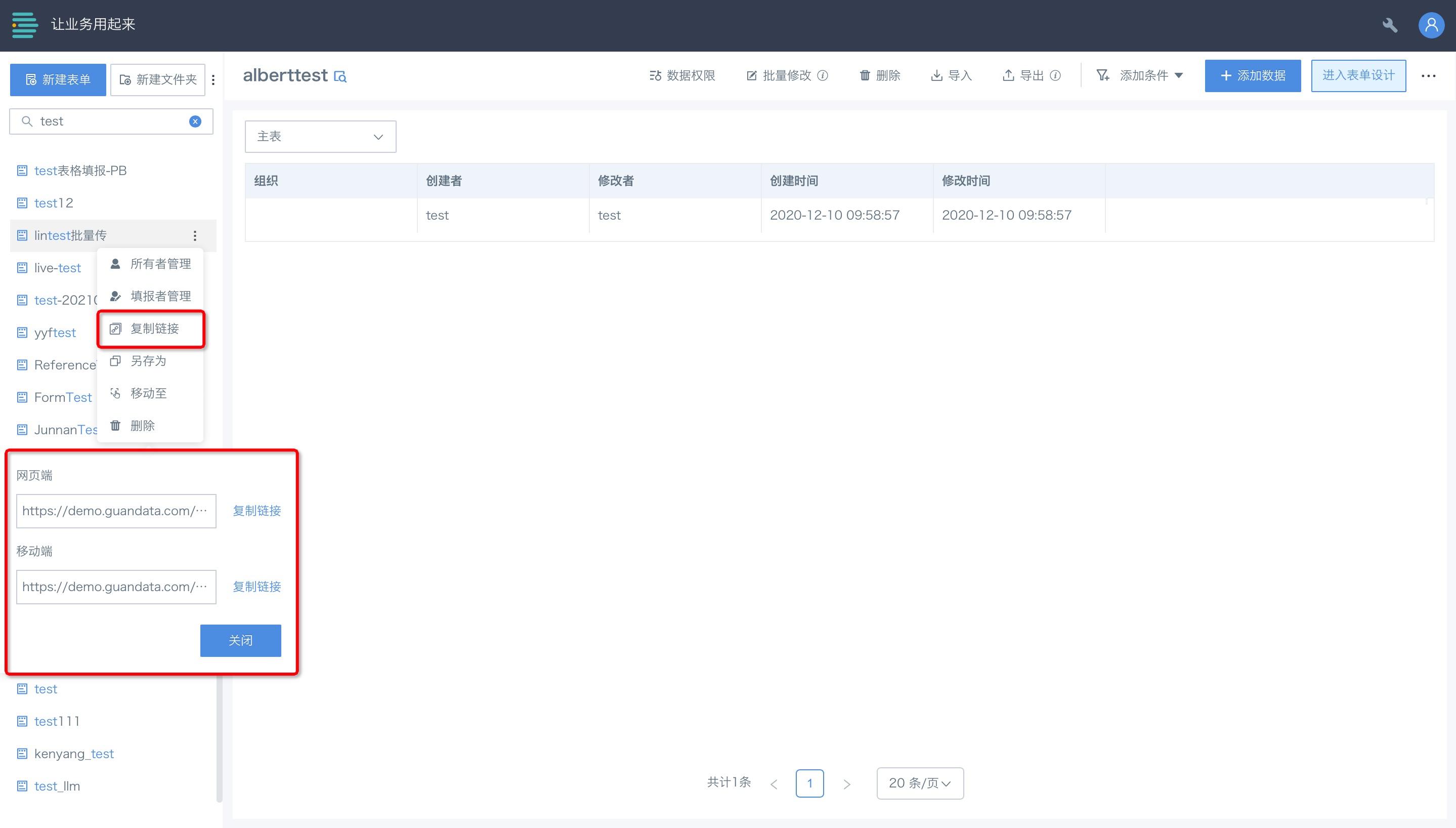Viewport: 1456px width, 828px height.
Task: Open test_llm form in sidebar
Action: click(57, 786)
